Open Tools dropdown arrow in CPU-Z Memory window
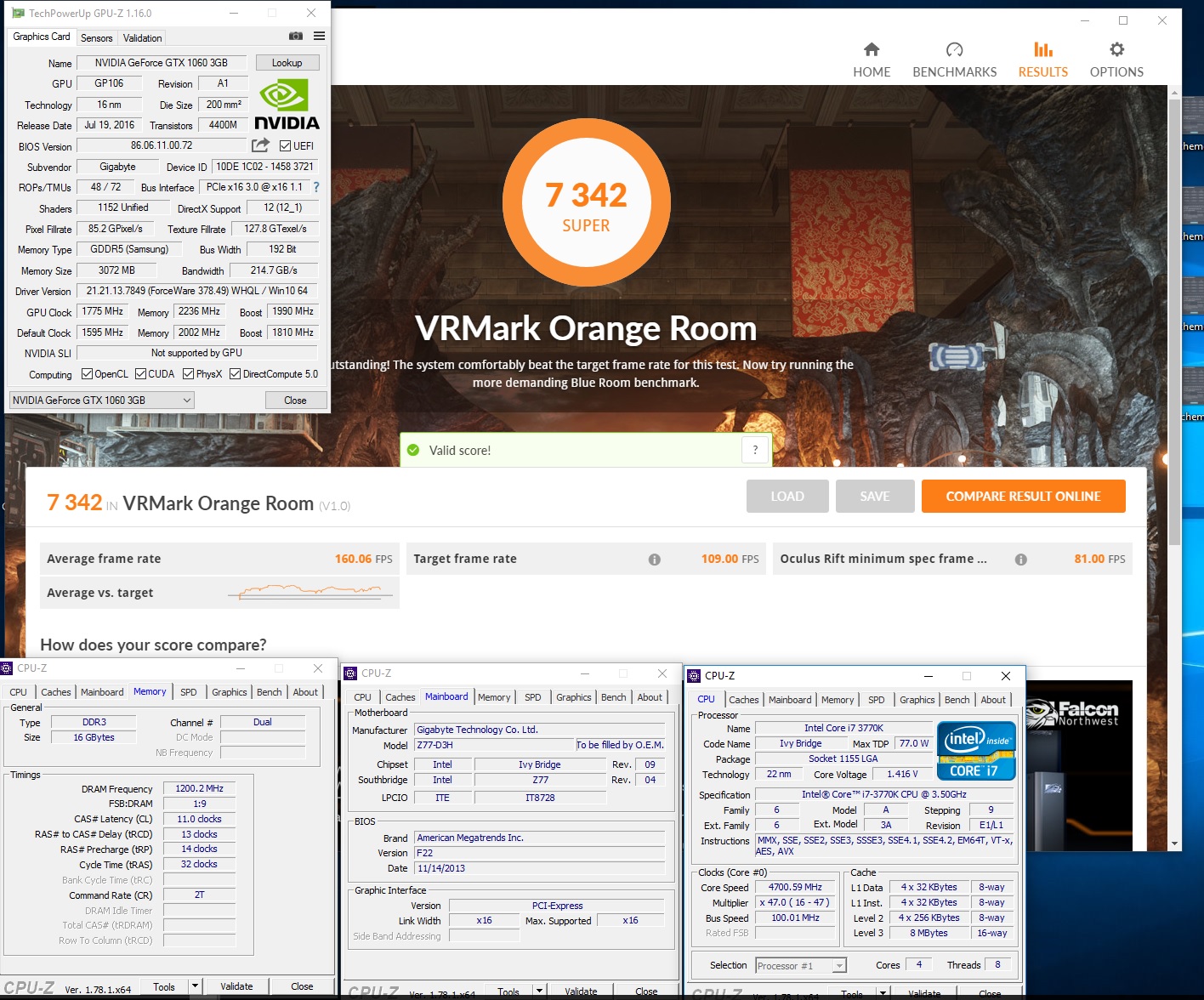The image size is (1204, 1000). [x=196, y=986]
